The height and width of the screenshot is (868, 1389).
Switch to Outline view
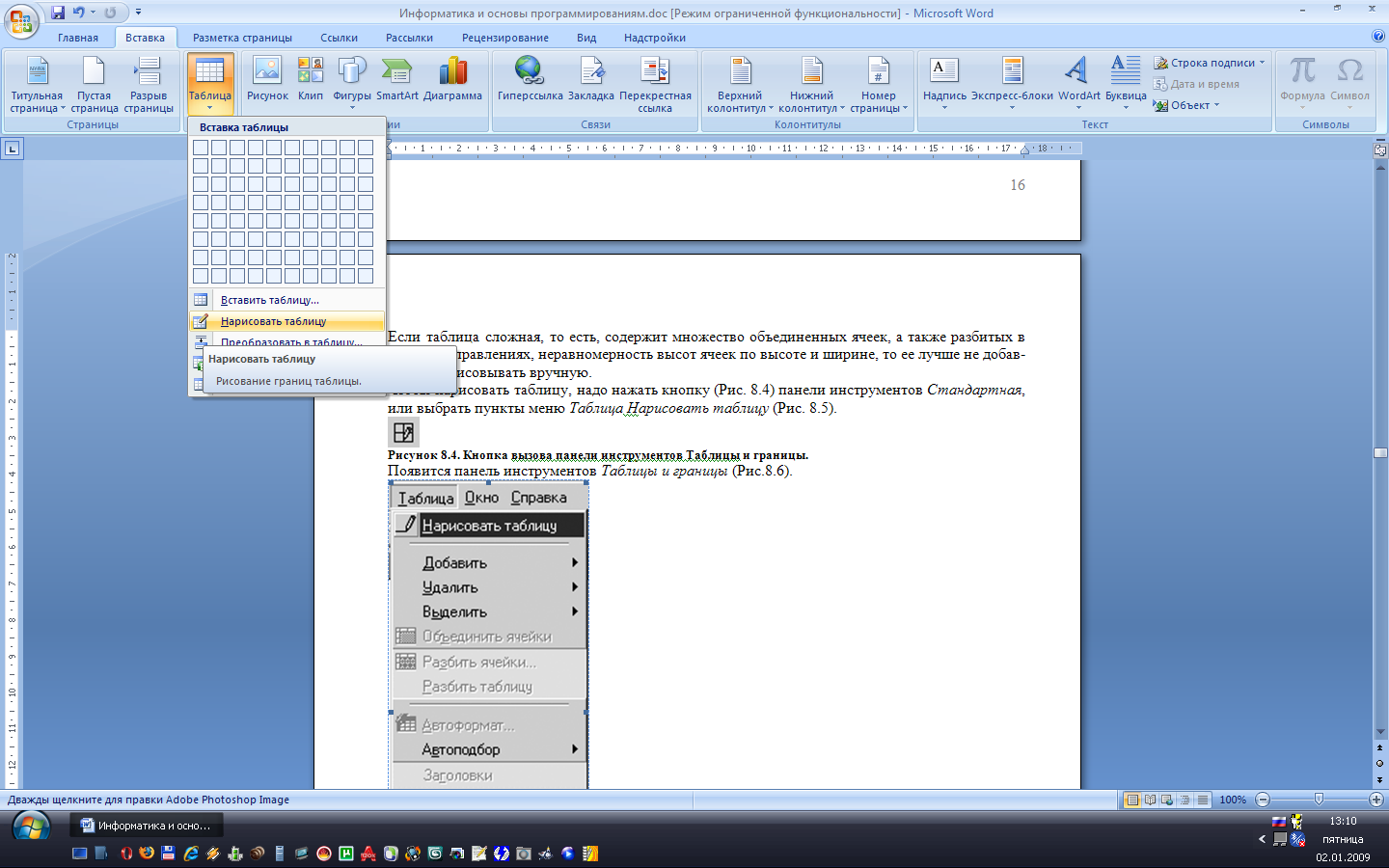(1185, 800)
